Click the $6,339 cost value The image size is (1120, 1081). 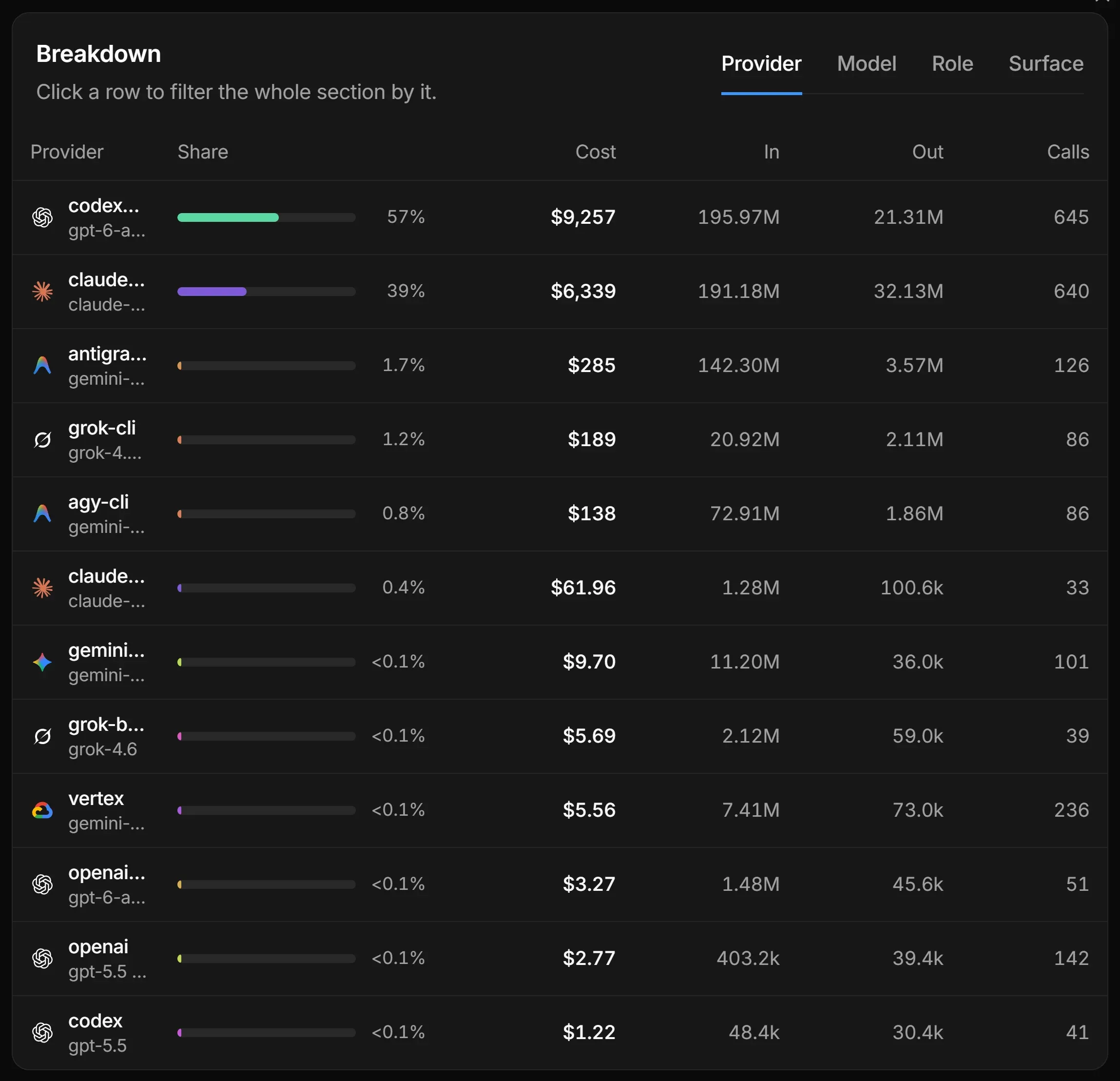[583, 291]
